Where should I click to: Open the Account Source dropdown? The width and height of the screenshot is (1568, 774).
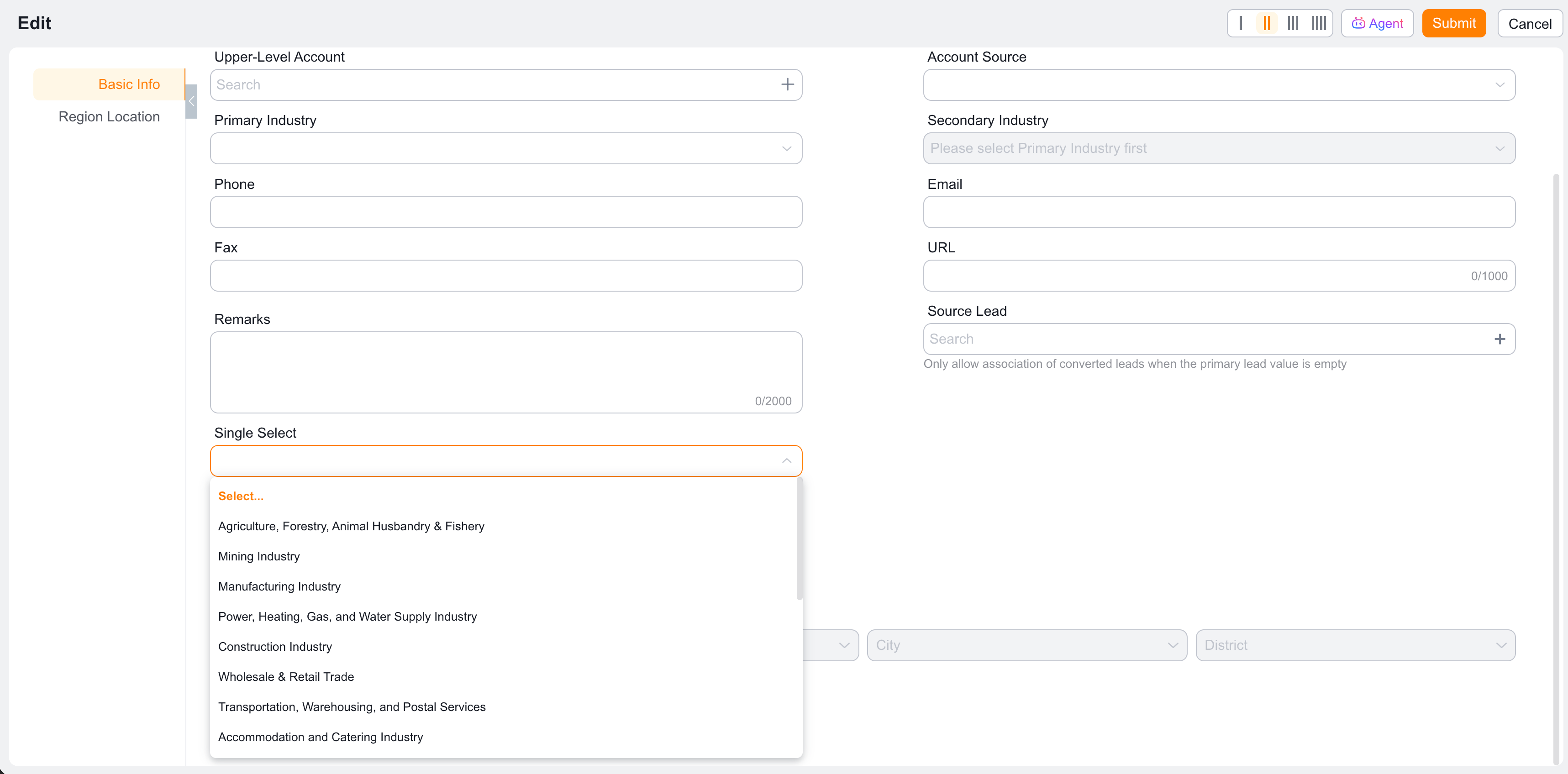pyautogui.click(x=1219, y=84)
